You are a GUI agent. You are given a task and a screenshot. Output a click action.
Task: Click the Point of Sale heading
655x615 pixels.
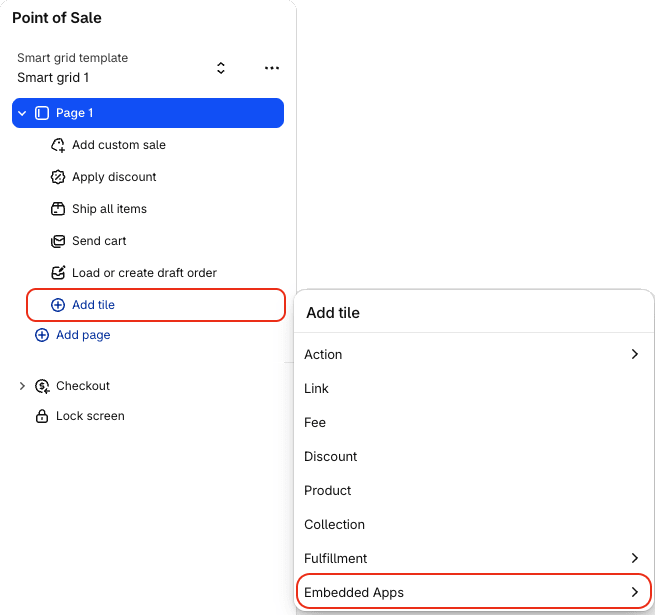point(57,18)
